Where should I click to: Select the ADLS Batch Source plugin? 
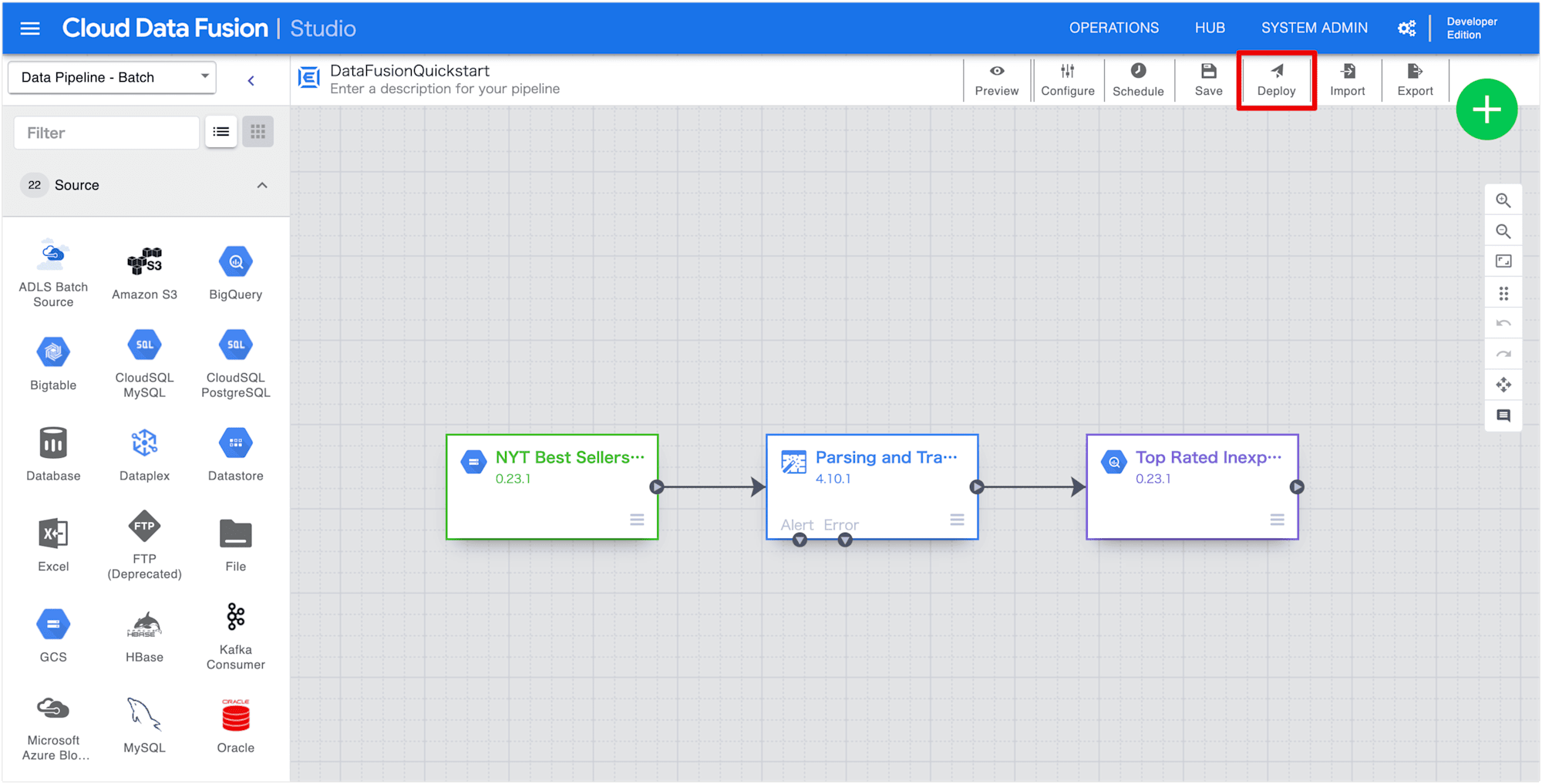(x=53, y=274)
